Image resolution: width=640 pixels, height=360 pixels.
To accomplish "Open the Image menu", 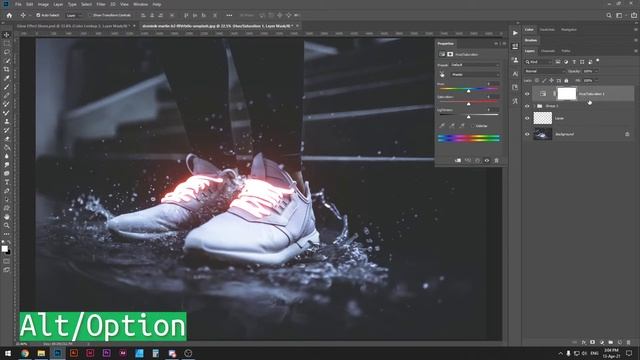I will [43, 4].
